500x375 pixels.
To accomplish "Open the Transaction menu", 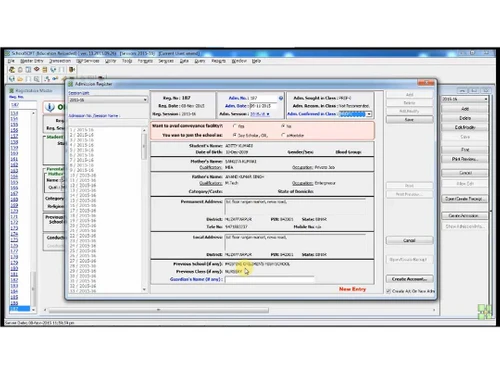I will pyautogui.click(x=60, y=61).
